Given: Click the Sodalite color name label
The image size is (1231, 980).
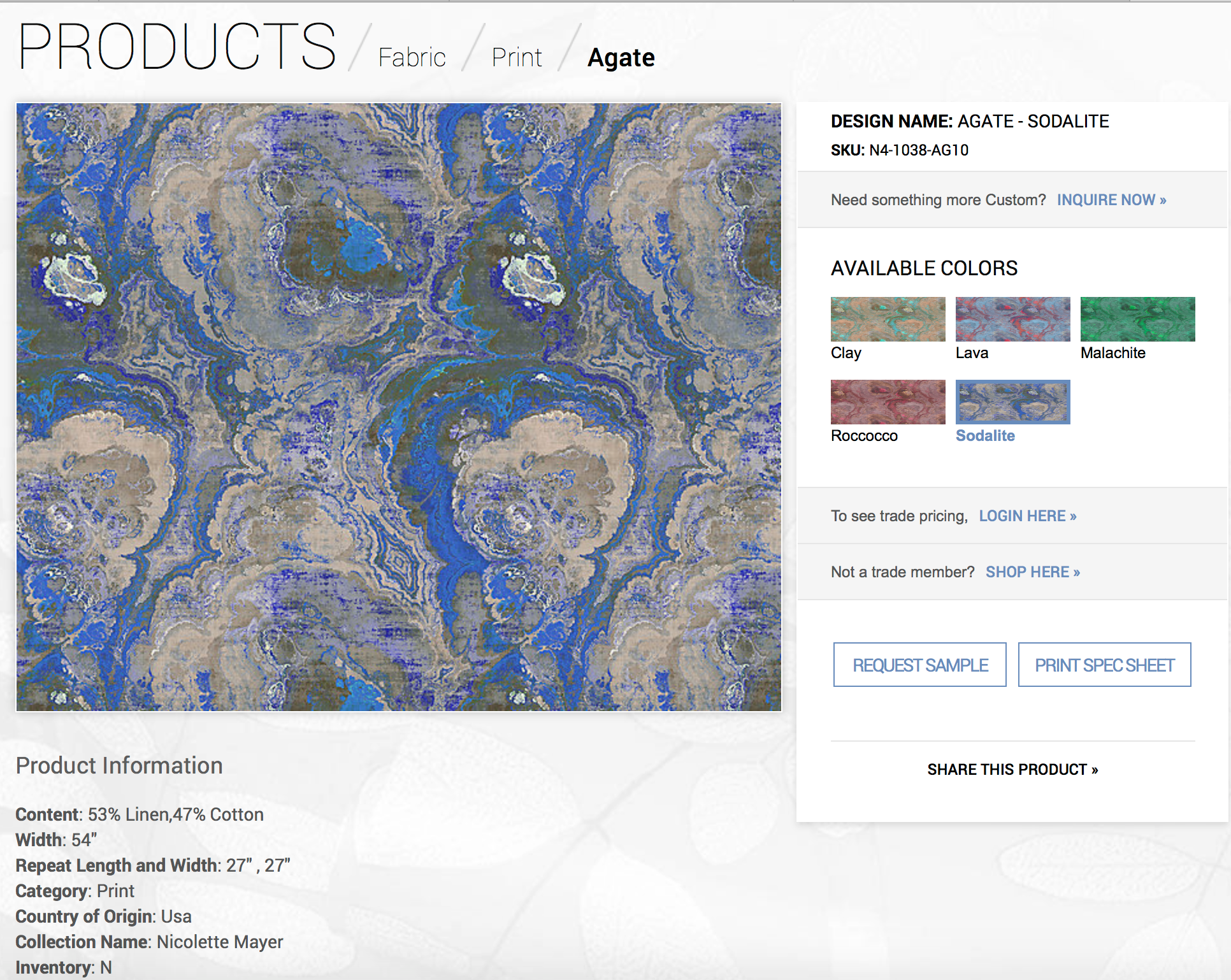Looking at the screenshot, I should click(985, 436).
